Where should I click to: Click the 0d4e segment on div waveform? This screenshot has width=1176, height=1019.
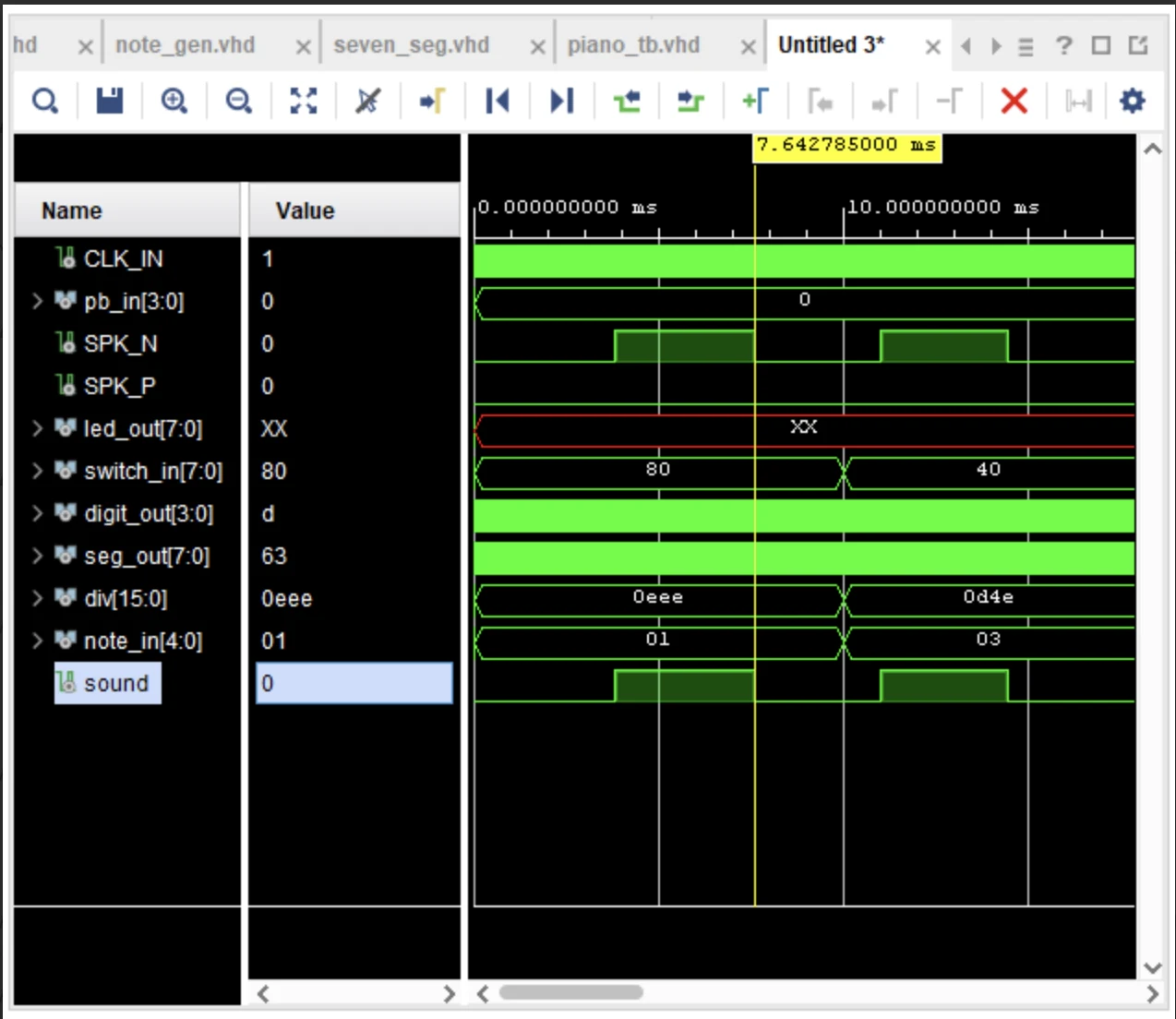[x=989, y=598]
